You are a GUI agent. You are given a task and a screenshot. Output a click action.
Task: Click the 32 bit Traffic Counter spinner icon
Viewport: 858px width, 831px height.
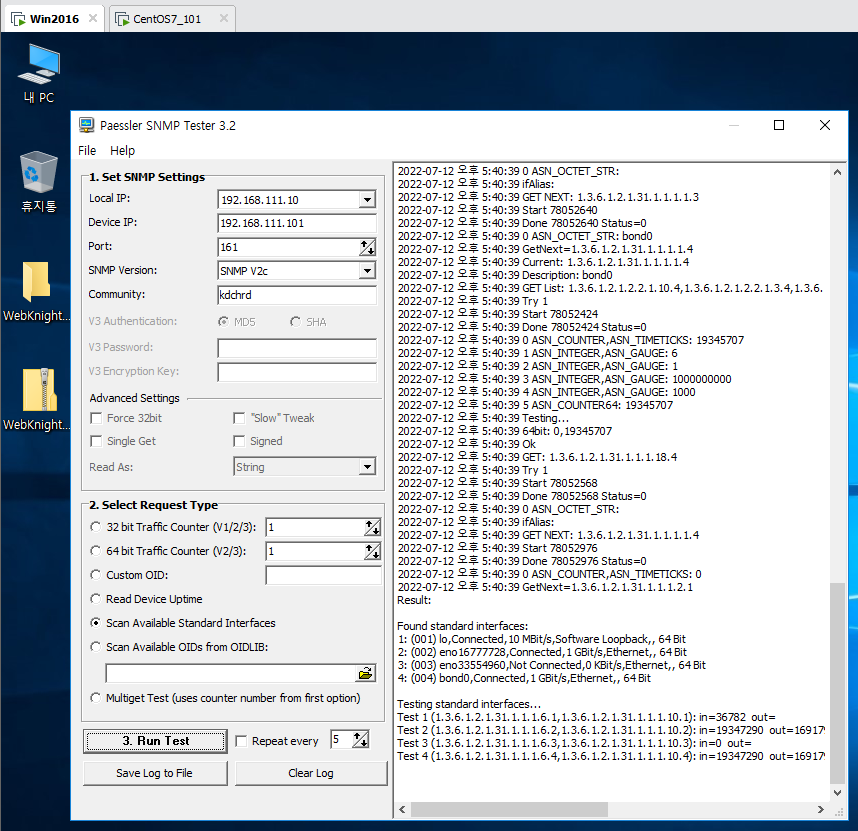372,527
